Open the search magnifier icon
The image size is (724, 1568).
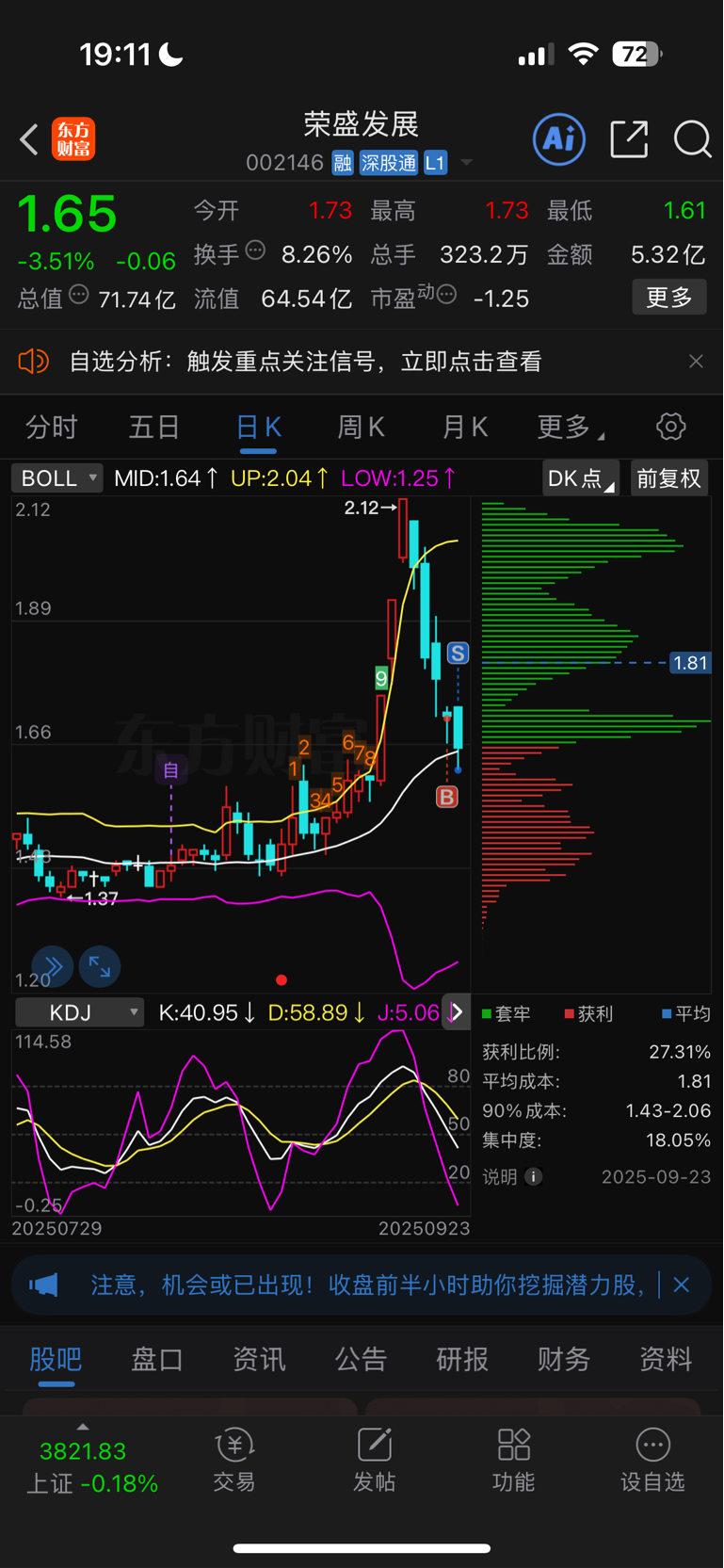coord(692,139)
